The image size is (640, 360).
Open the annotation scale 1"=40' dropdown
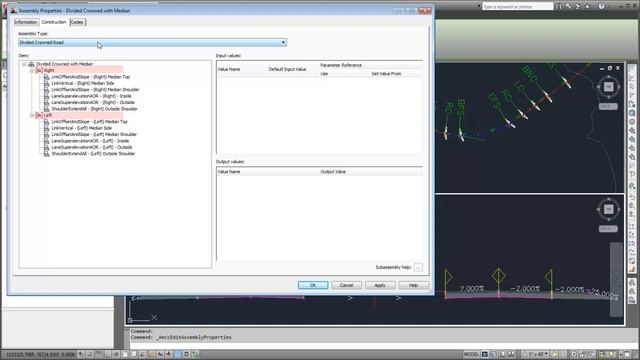click(x=538, y=354)
